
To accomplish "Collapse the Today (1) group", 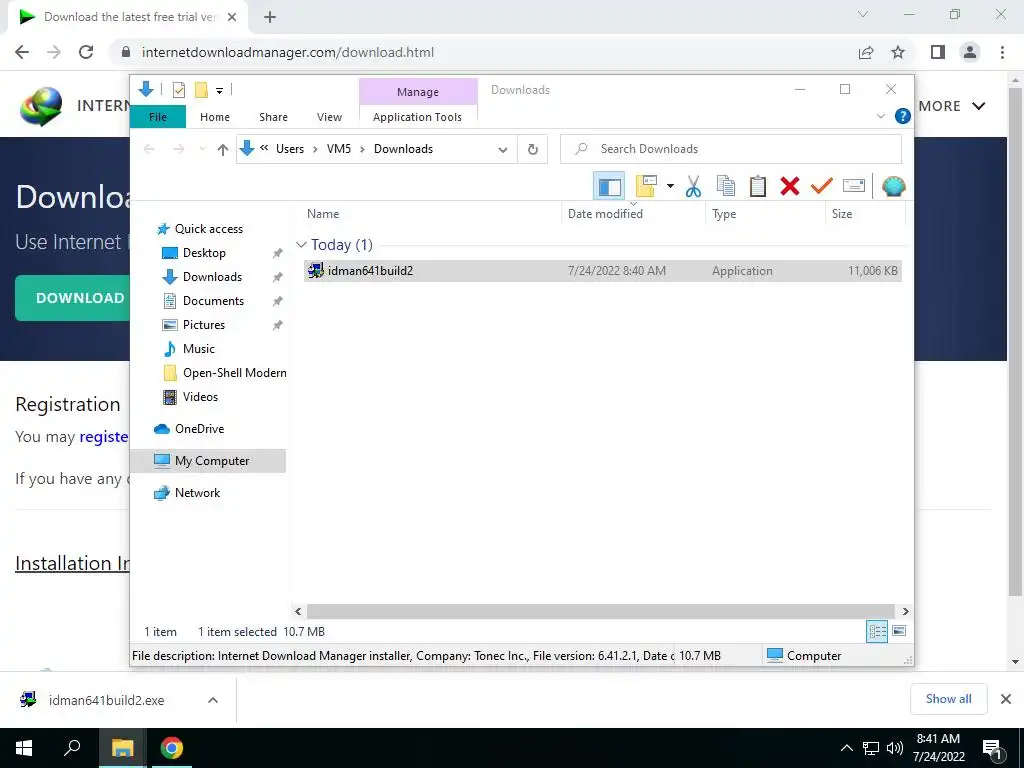I will 301,245.
